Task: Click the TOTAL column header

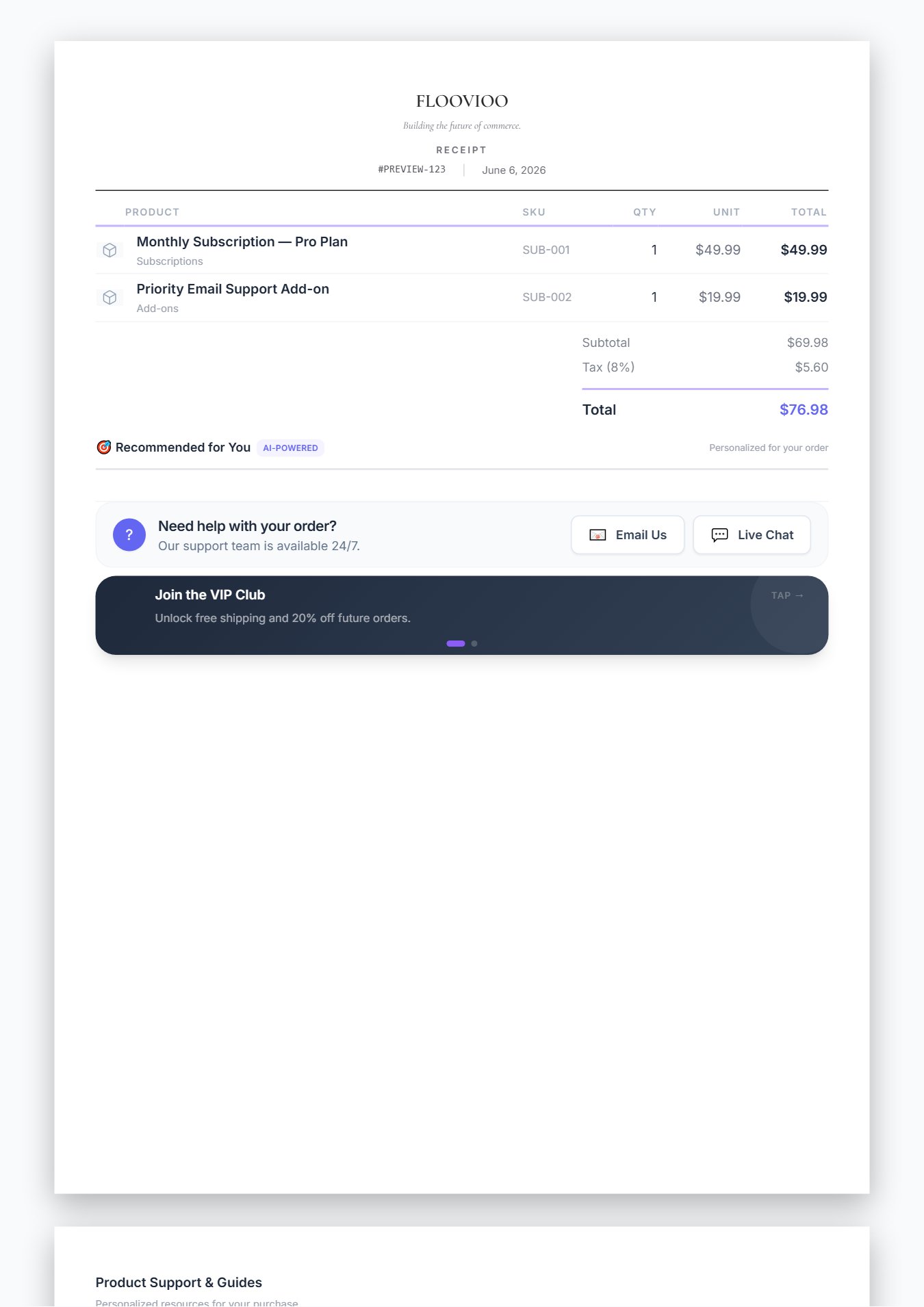Action: 809,212
